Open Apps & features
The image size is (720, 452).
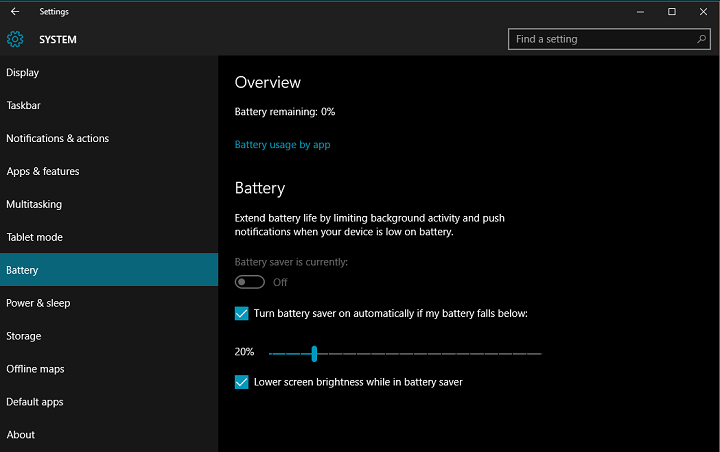[x=109, y=171]
